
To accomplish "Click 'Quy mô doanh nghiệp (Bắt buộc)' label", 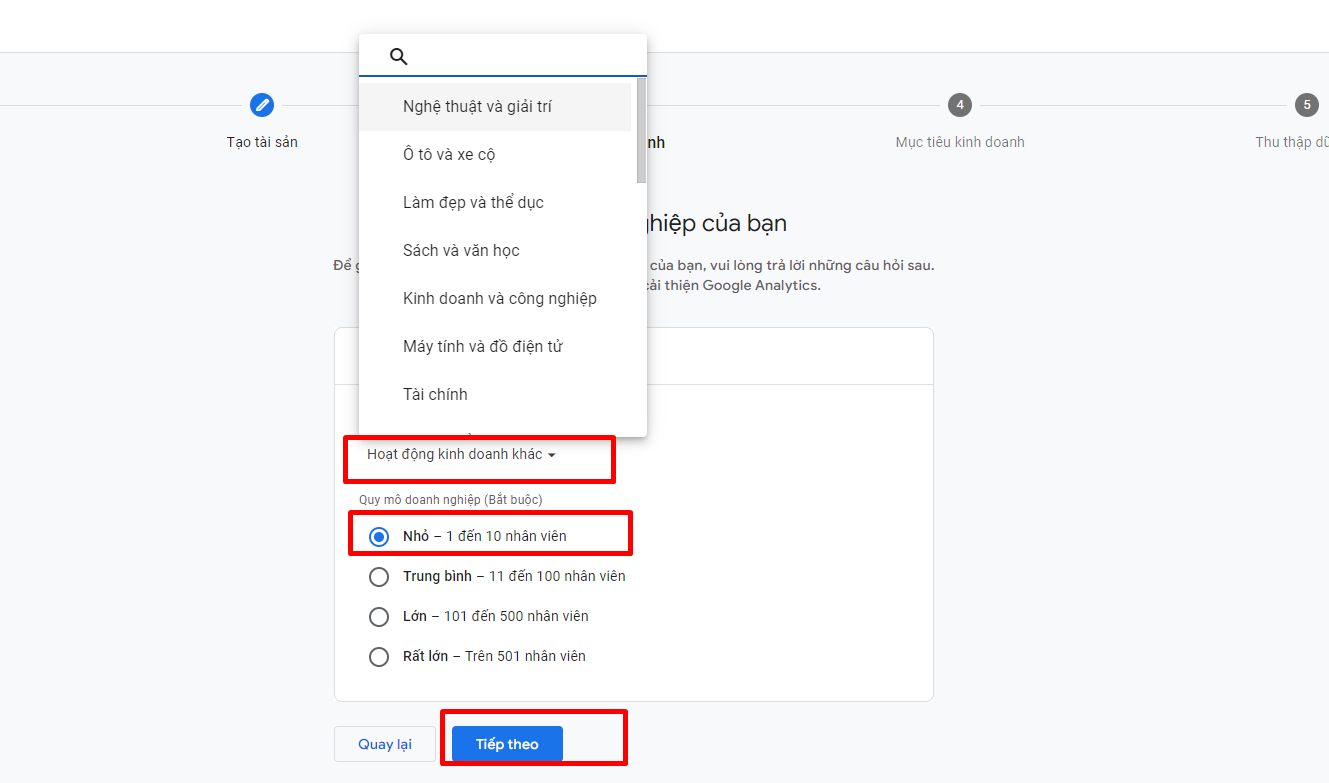I will click(x=451, y=499).
